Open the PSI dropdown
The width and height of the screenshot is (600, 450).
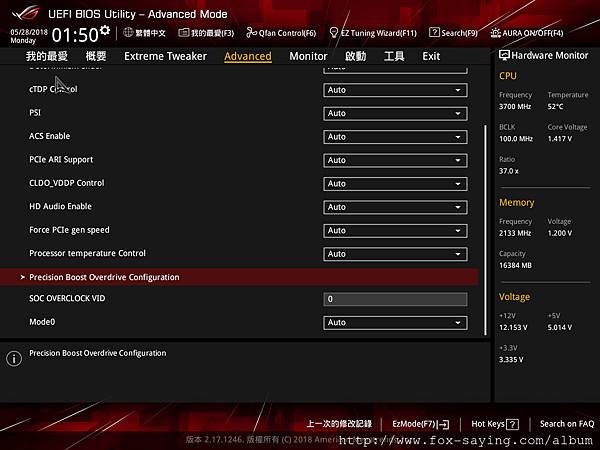395,113
